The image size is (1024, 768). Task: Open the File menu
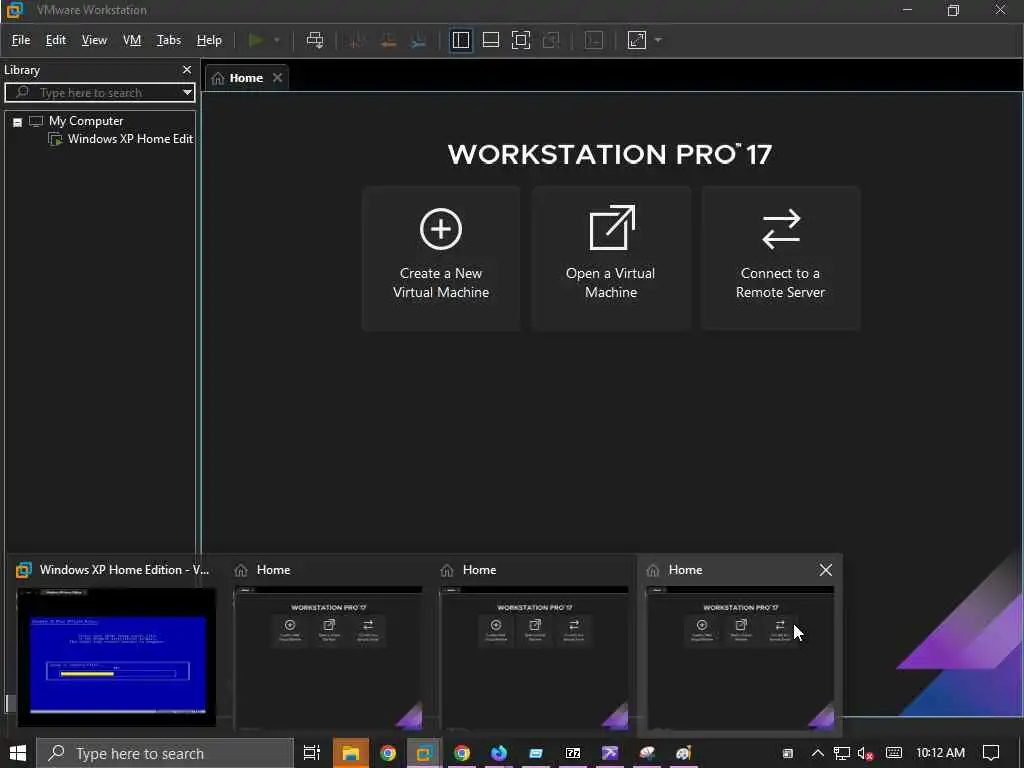point(21,40)
